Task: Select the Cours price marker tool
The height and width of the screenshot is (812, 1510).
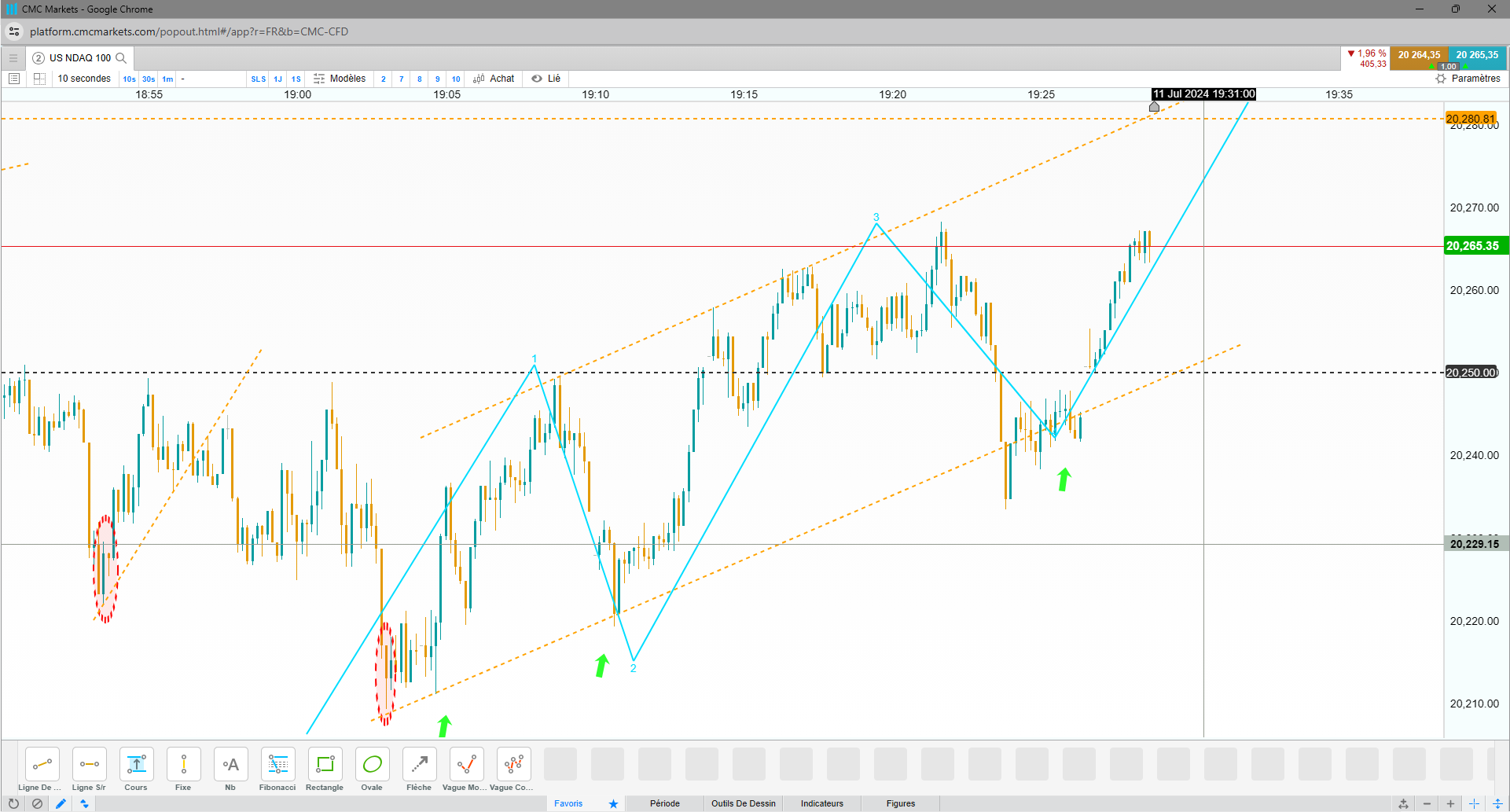Action: tap(137, 764)
